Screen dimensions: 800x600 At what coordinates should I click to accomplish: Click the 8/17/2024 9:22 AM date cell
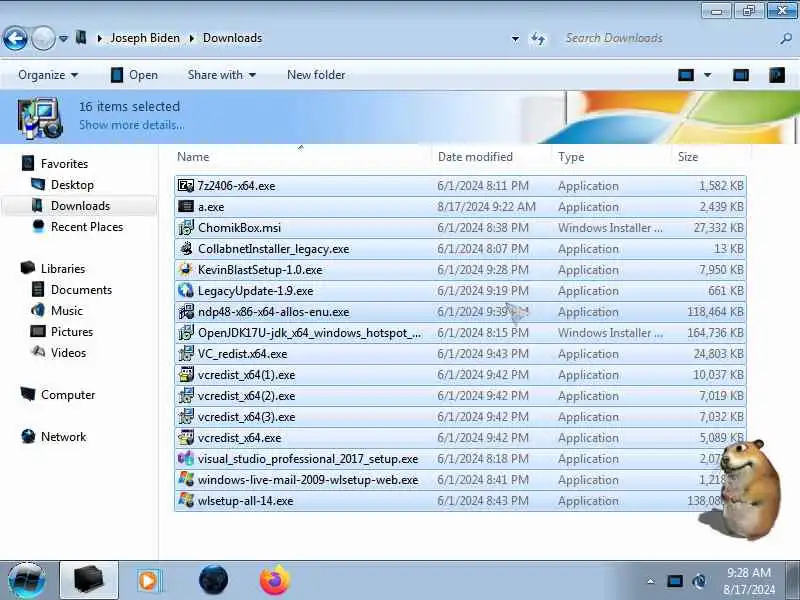[486, 207]
